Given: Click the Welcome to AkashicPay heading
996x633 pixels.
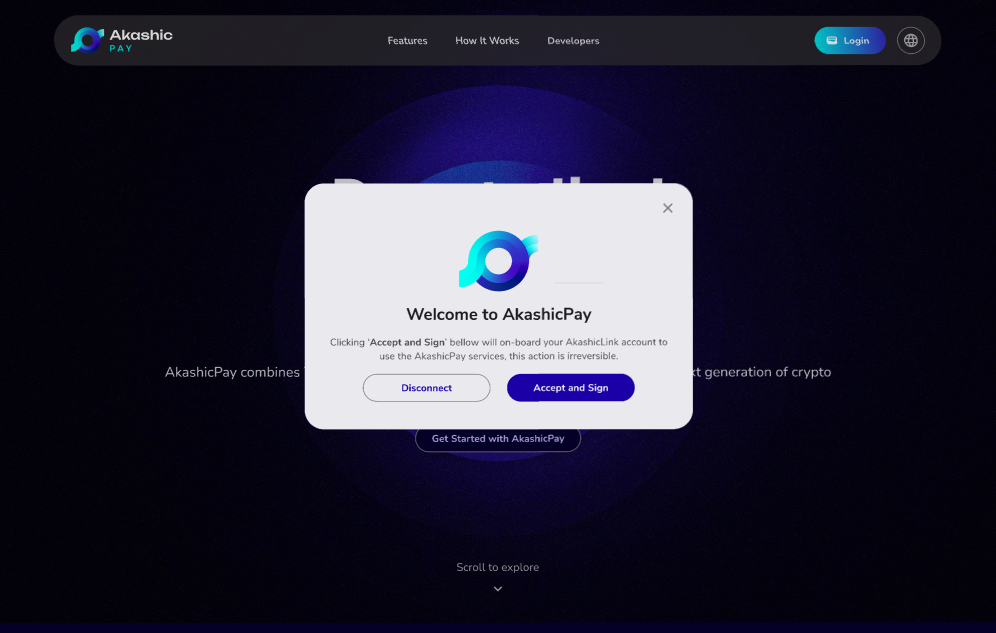Looking at the screenshot, I should click(499, 314).
